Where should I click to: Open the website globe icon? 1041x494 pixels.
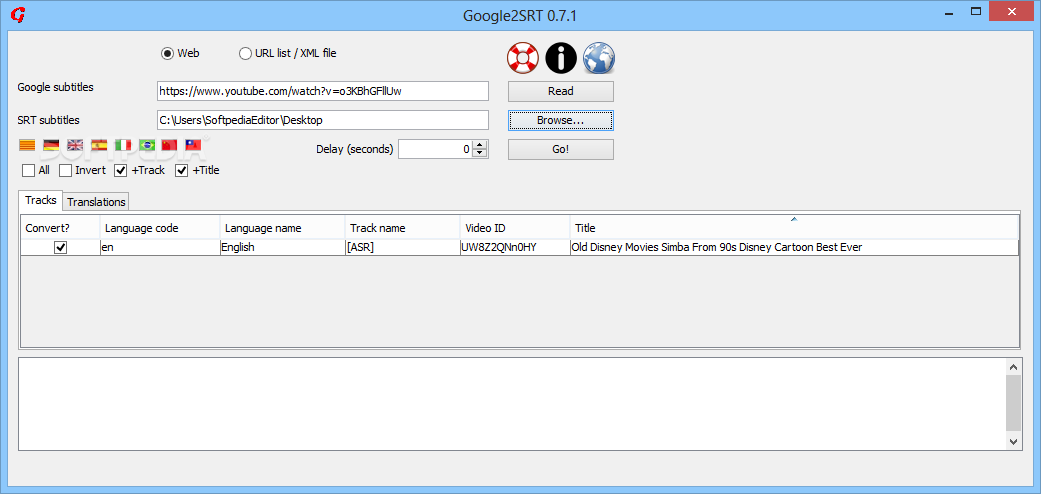point(599,58)
